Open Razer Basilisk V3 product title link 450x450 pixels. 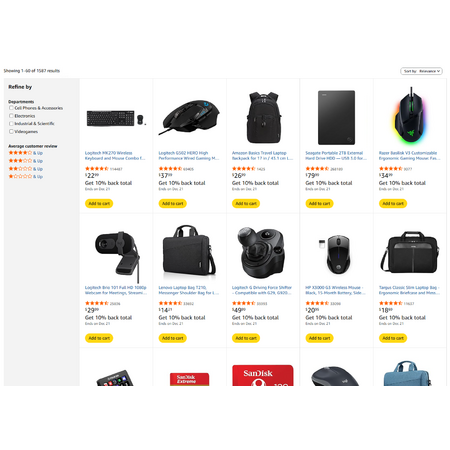[409, 156]
